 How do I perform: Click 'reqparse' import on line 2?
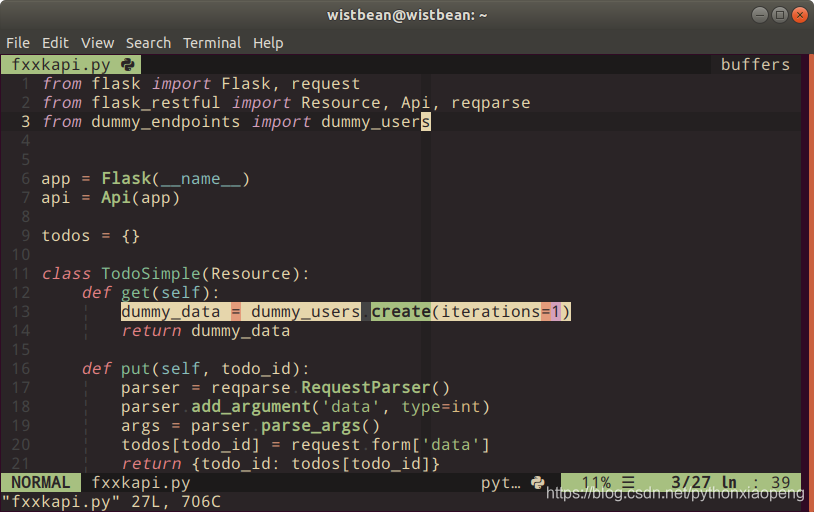[x=491, y=103]
